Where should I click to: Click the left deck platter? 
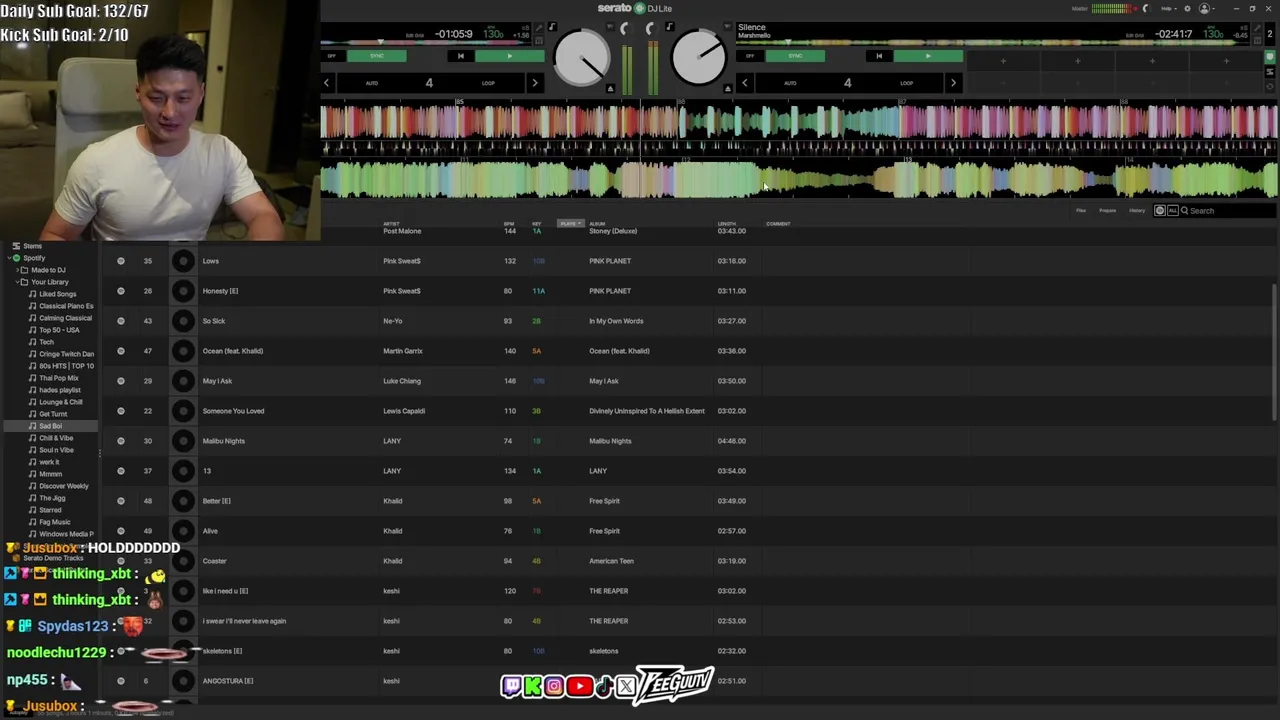tap(581, 58)
